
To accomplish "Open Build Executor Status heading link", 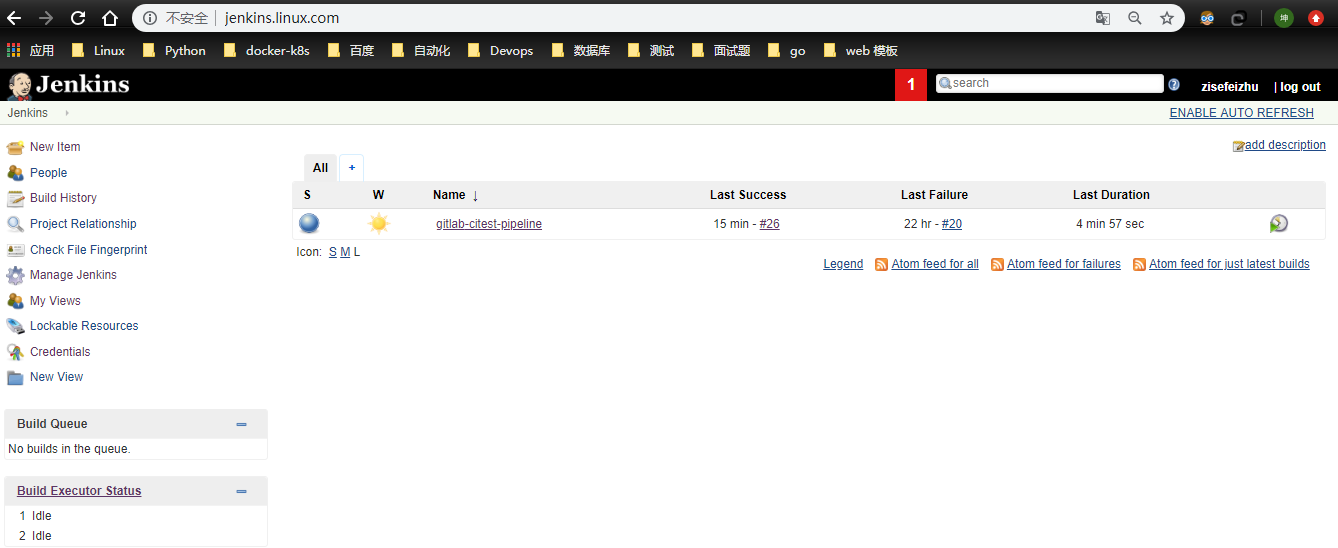I will point(79,491).
